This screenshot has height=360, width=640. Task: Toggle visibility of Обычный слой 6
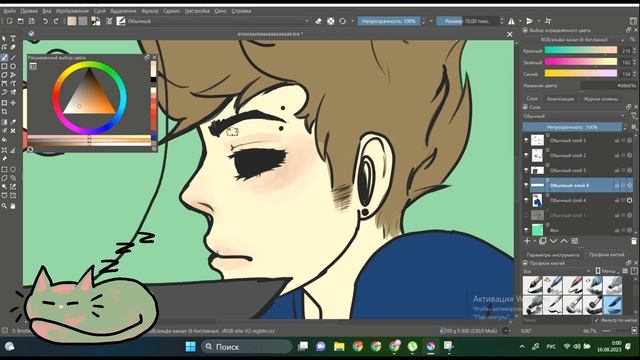tap(526, 185)
